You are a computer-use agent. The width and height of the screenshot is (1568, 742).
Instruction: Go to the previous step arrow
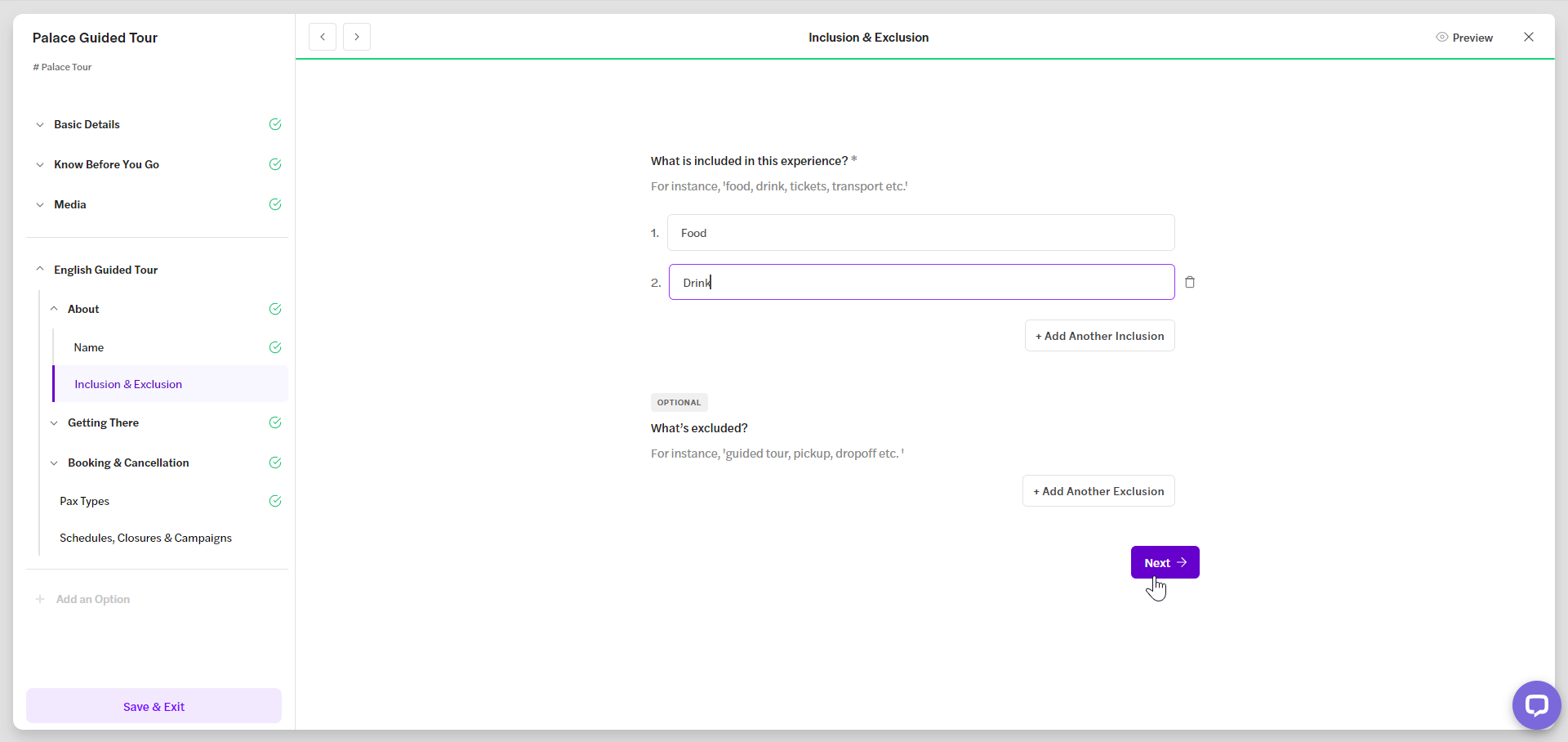click(x=323, y=37)
